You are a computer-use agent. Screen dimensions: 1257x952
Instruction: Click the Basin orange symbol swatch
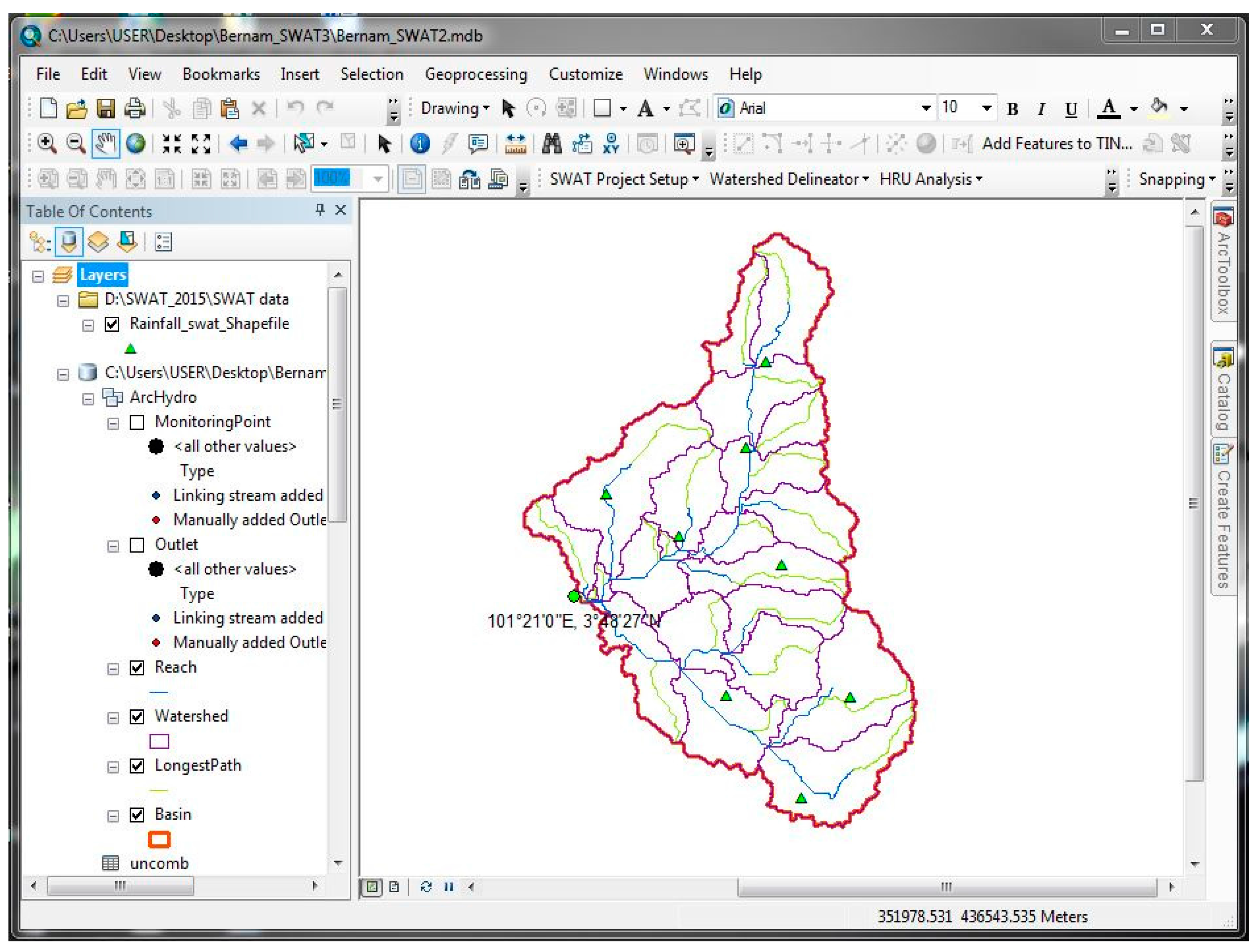point(159,839)
